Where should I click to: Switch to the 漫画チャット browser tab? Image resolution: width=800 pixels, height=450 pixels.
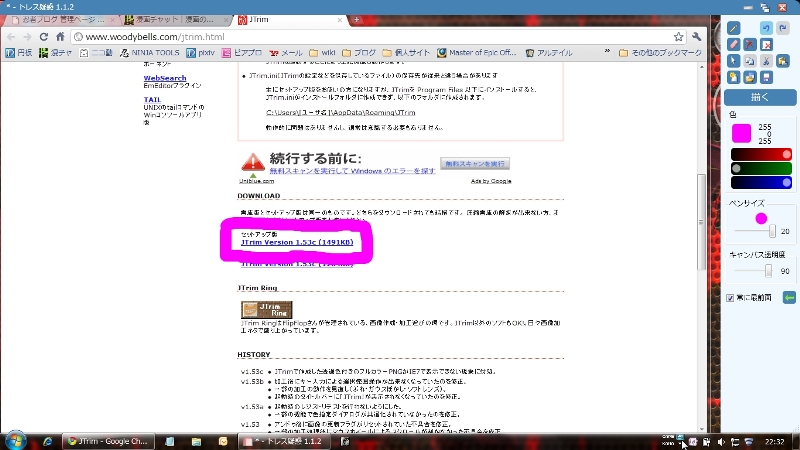click(x=176, y=20)
